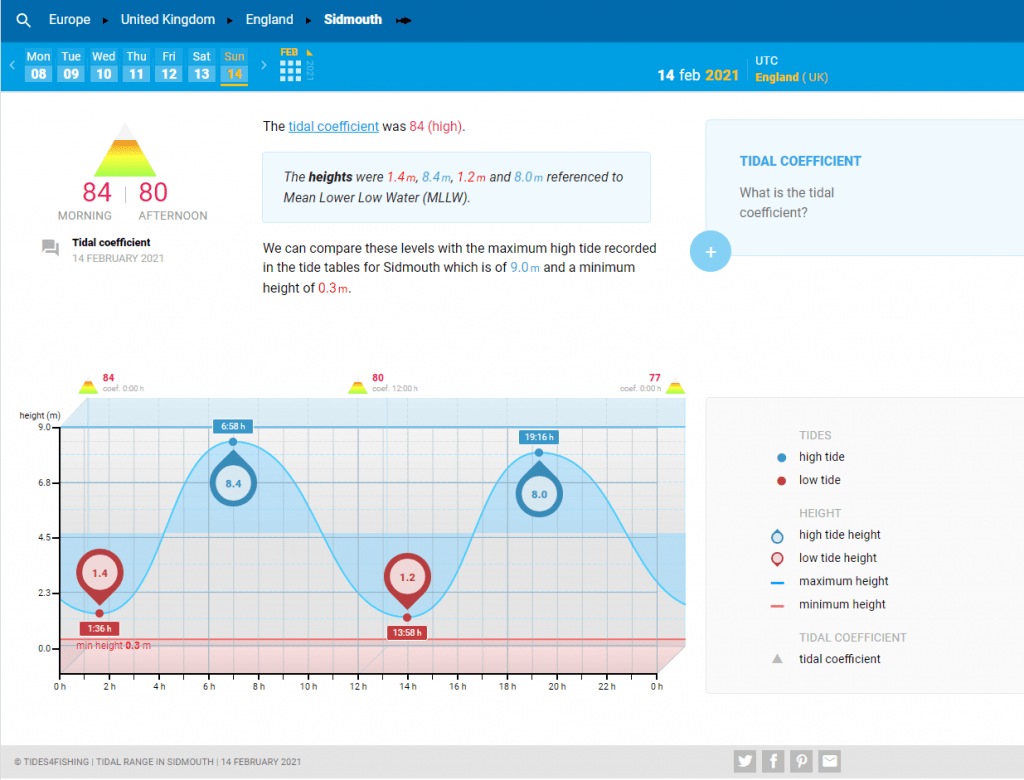
Task: Click the tidal coefficient pyramid icon
Action: tap(125, 151)
